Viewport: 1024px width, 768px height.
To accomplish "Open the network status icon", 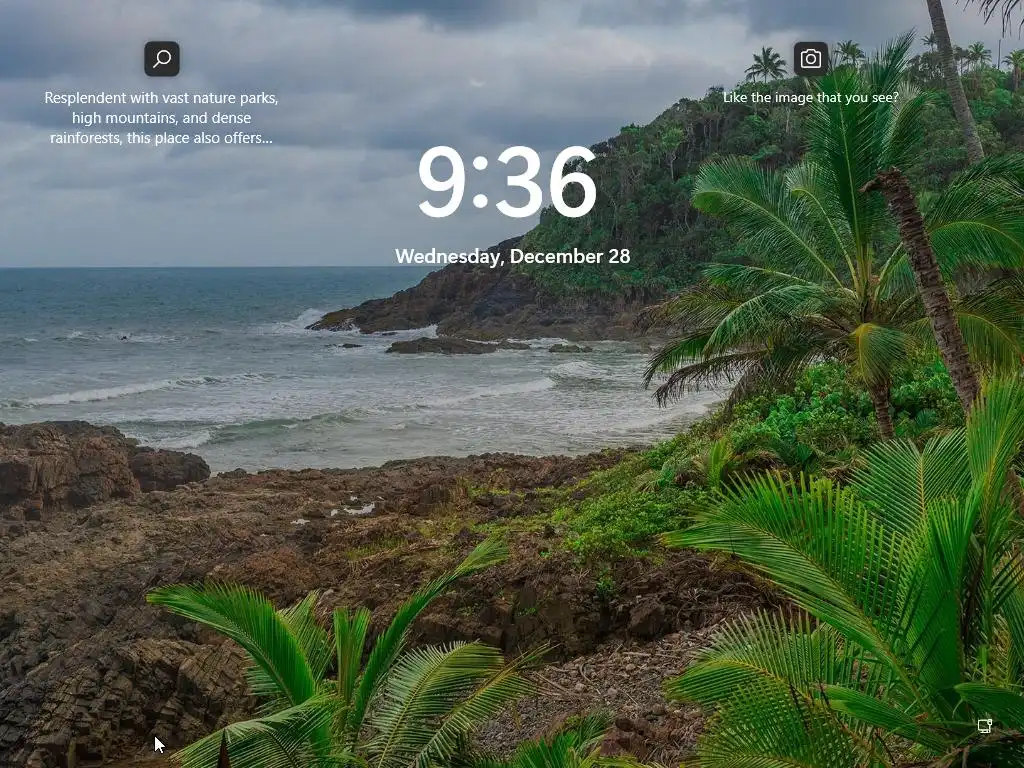I will coord(985,726).
